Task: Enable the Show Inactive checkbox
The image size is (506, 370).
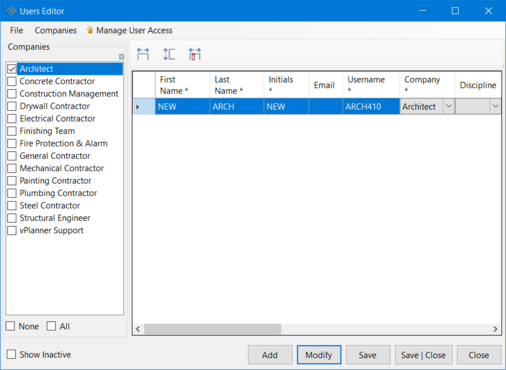Action: (11, 354)
